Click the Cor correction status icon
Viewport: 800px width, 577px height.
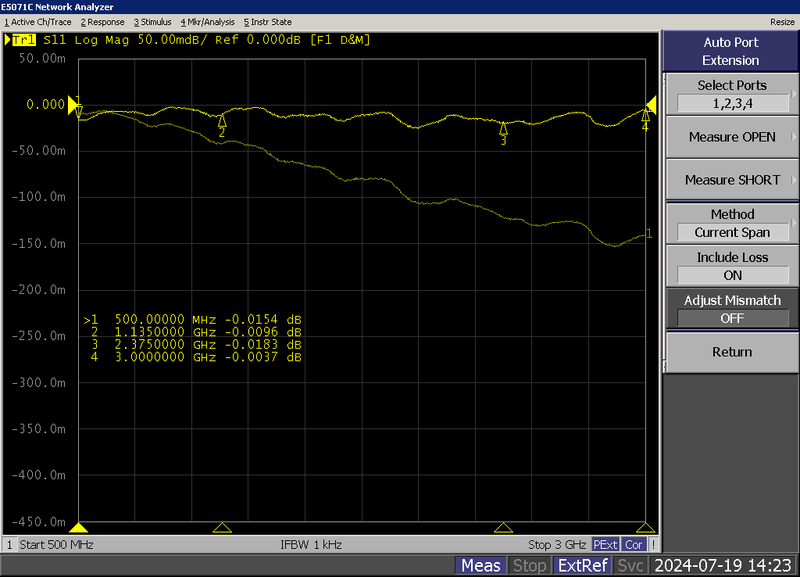(633, 544)
